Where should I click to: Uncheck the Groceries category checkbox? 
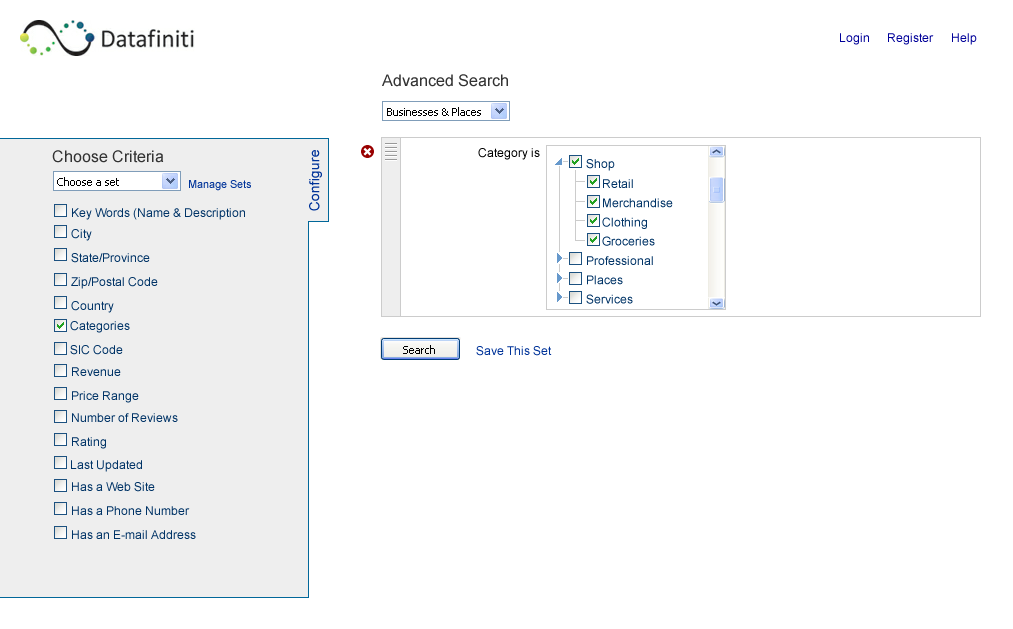click(x=593, y=240)
